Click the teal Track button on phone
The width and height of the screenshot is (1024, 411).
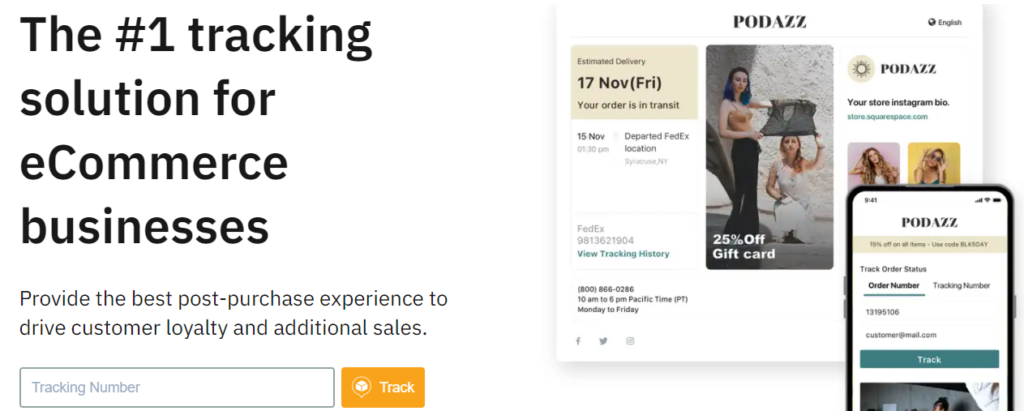click(x=929, y=359)
